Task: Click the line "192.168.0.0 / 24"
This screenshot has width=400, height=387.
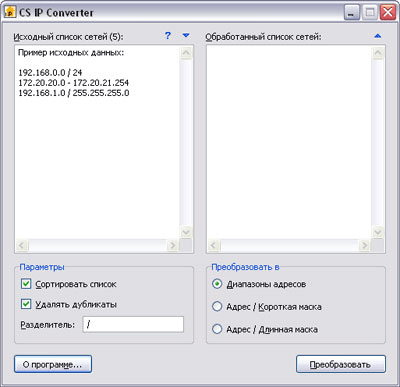Action: [x=50, y=73]
